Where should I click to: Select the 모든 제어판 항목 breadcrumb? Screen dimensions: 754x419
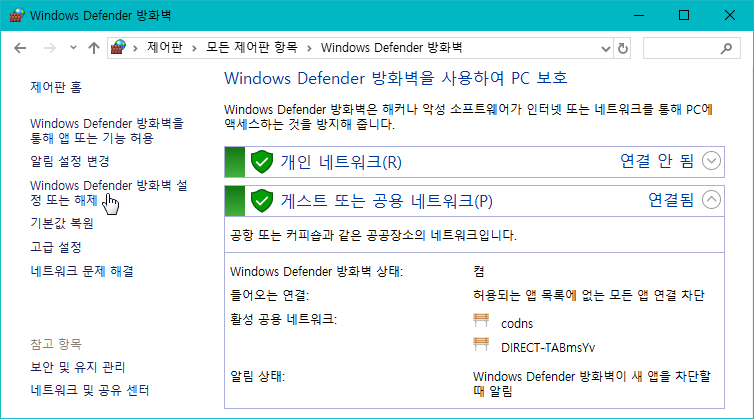[x=252, y=48]
